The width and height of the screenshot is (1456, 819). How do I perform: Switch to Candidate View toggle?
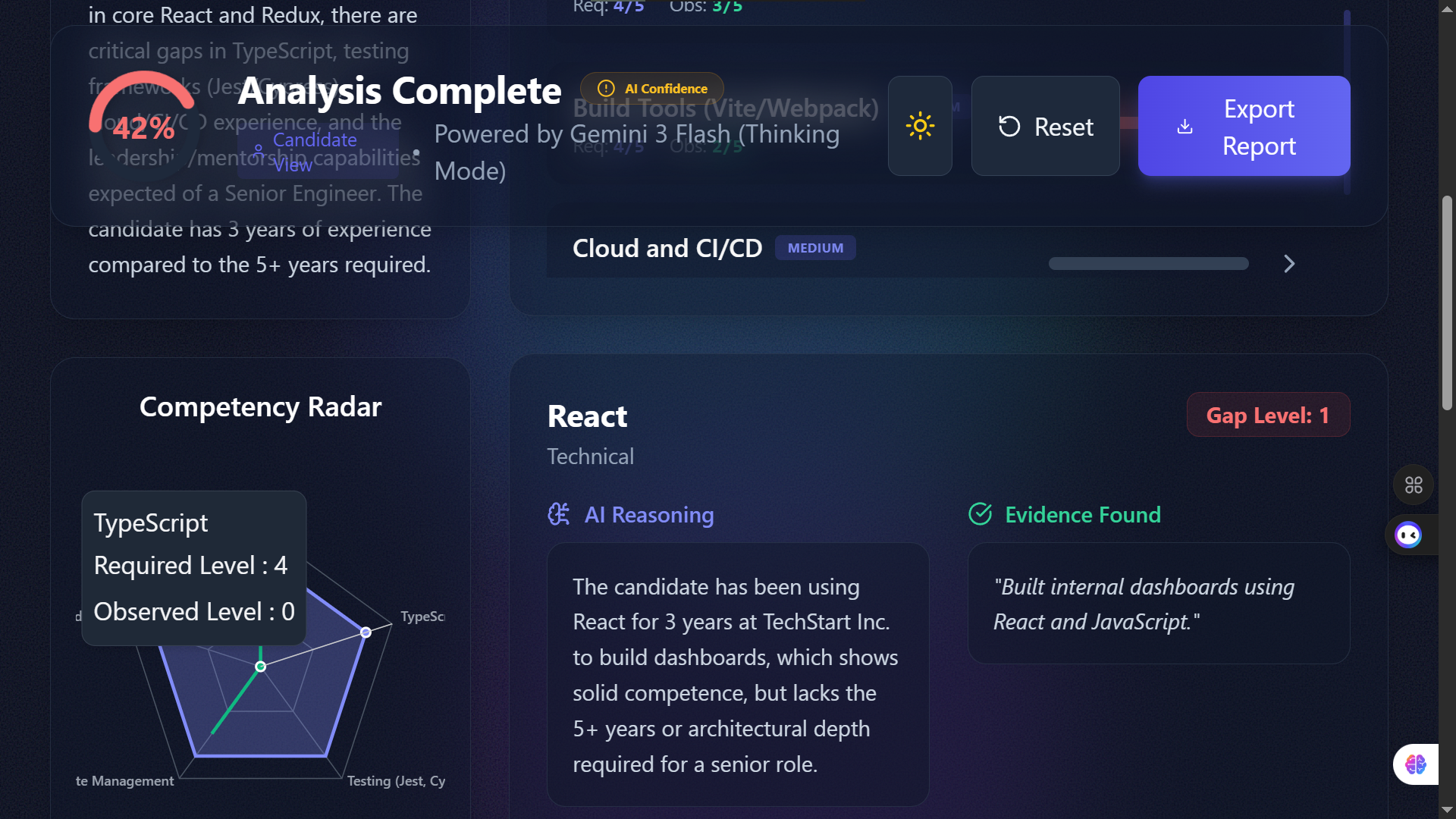pos(316,151)
